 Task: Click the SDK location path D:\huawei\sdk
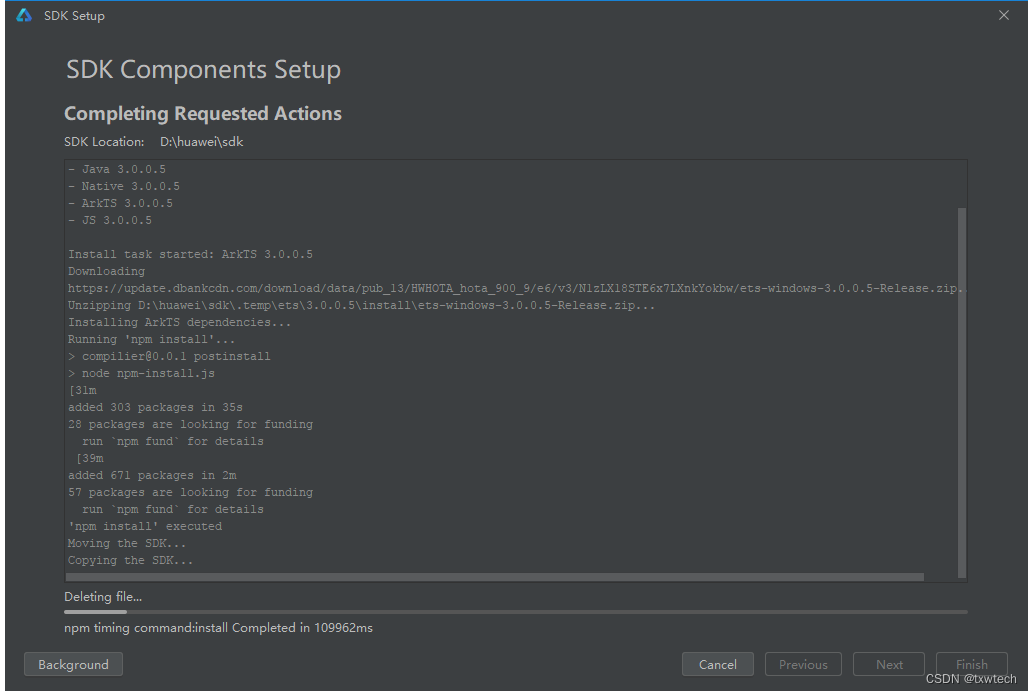pos(202,142)
